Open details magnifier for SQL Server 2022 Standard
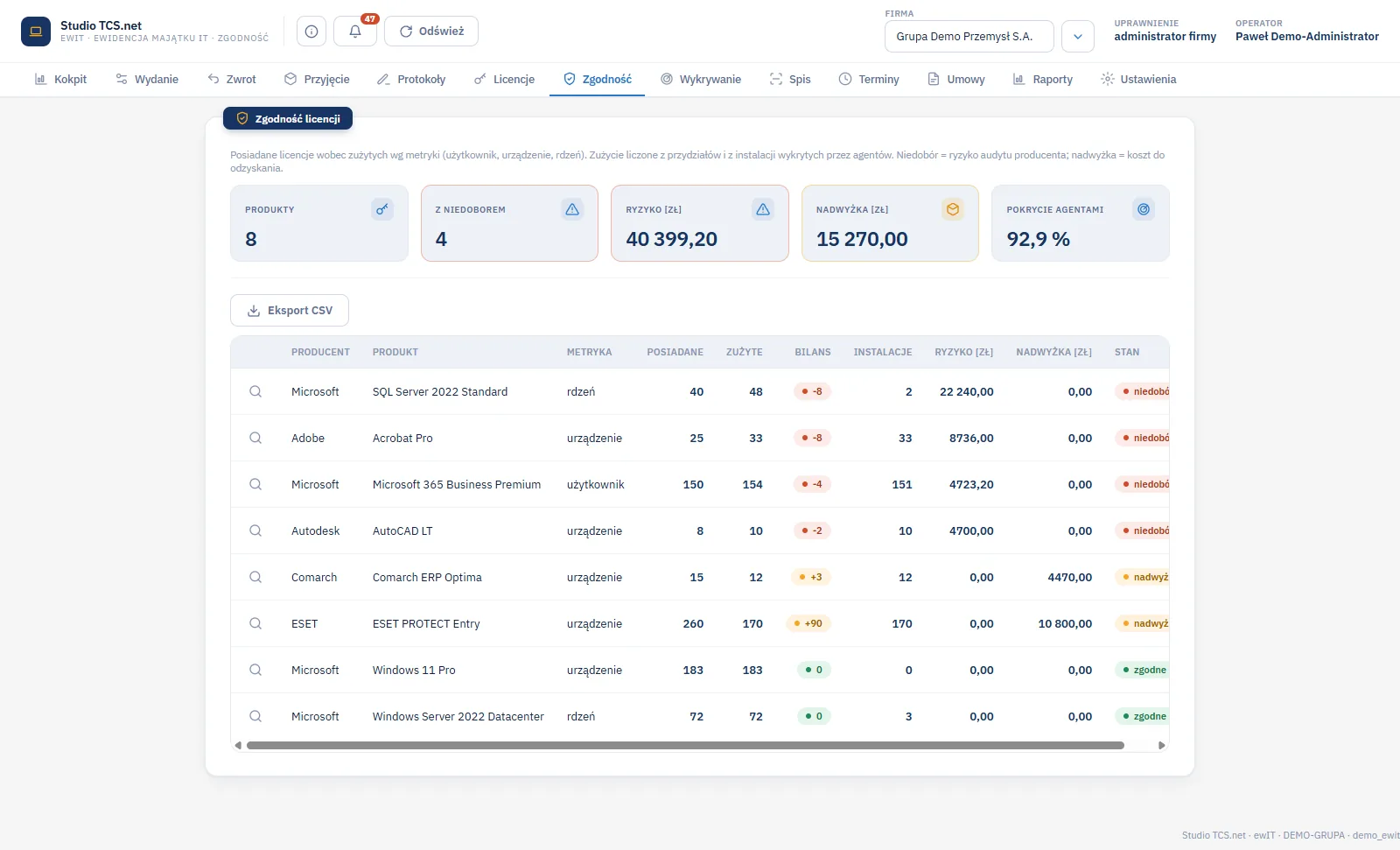The image size is (1400, 850). [255, 391]
